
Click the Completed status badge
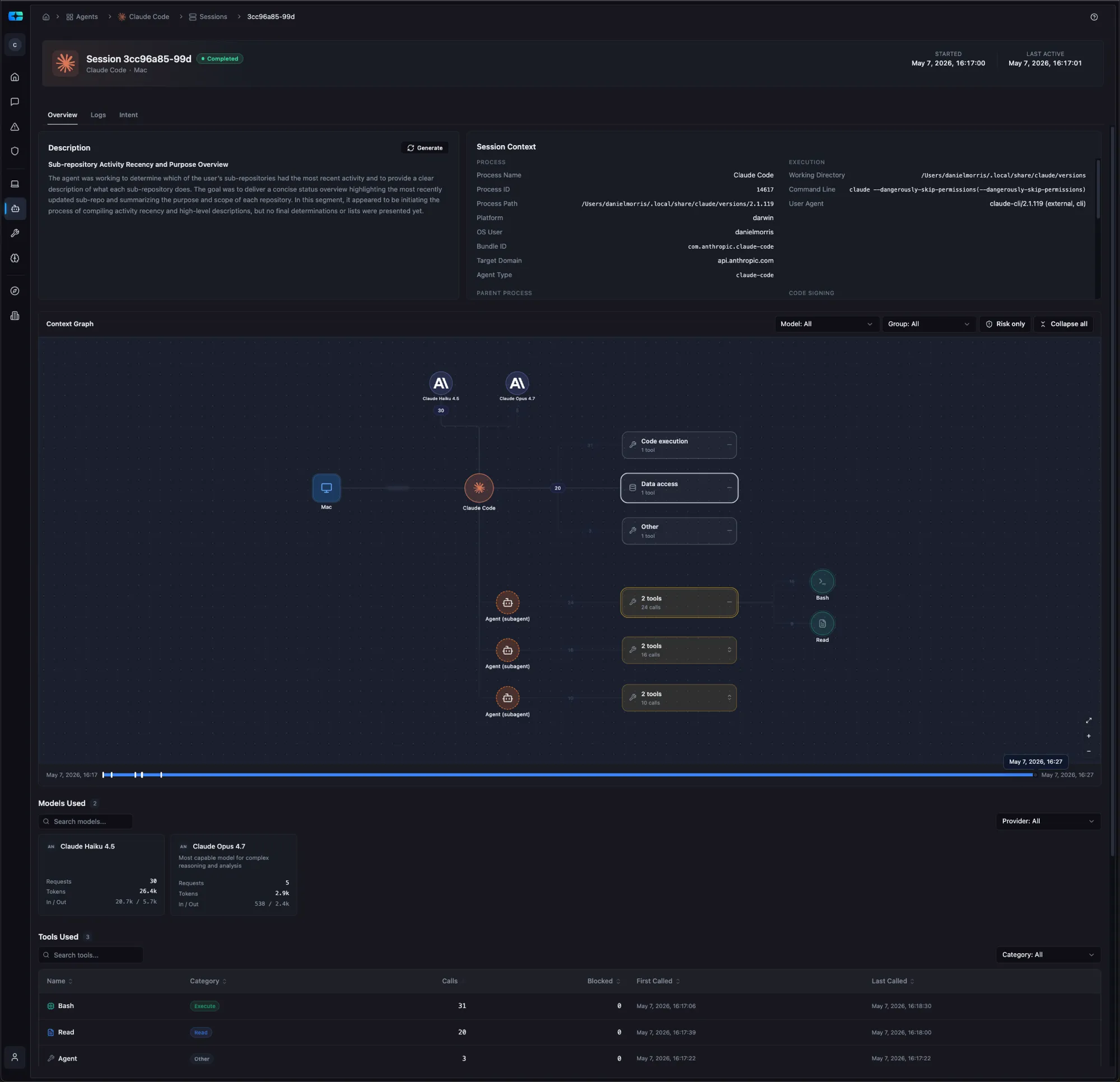pos(220,59)
